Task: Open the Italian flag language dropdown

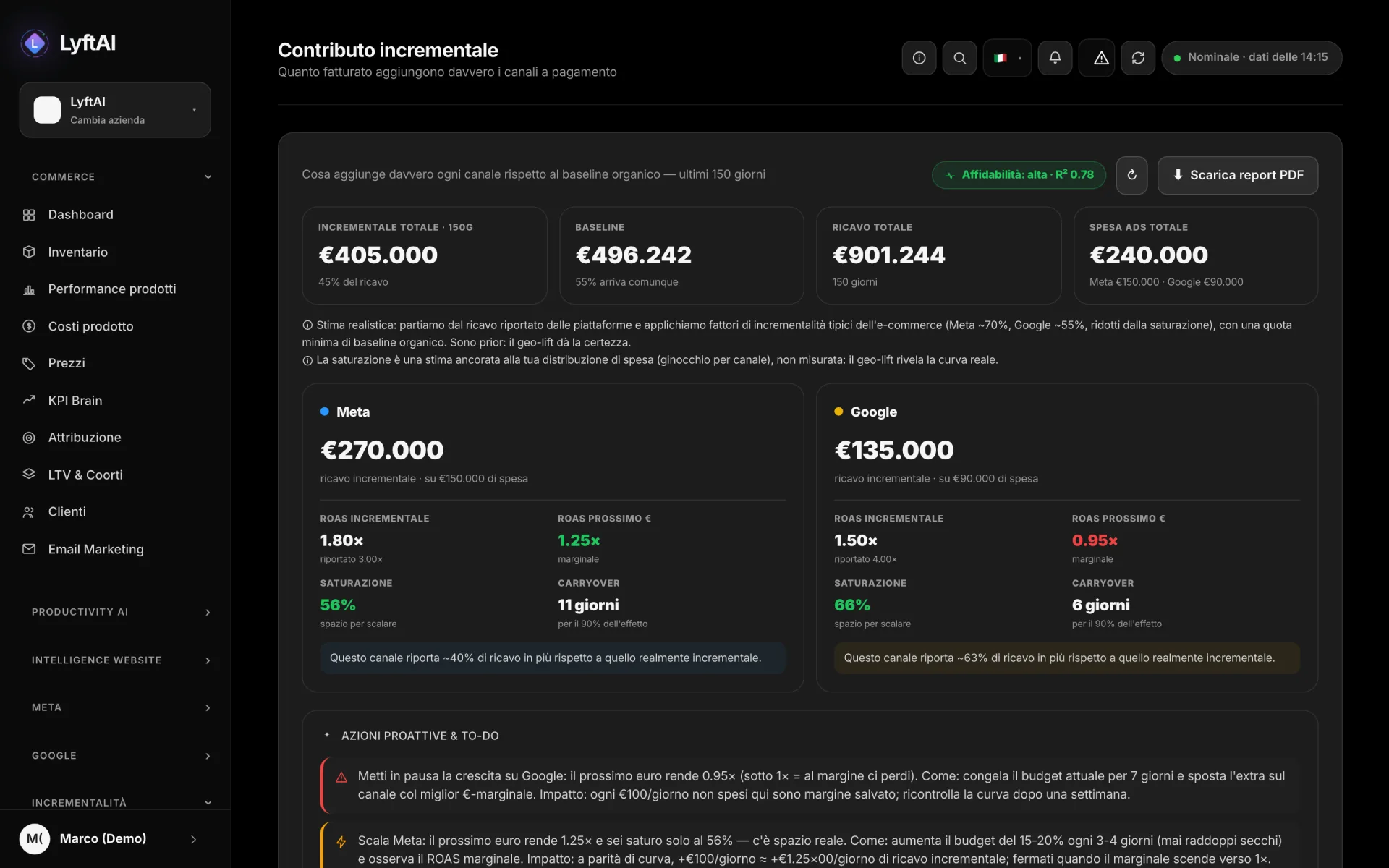Action: 1007,58
